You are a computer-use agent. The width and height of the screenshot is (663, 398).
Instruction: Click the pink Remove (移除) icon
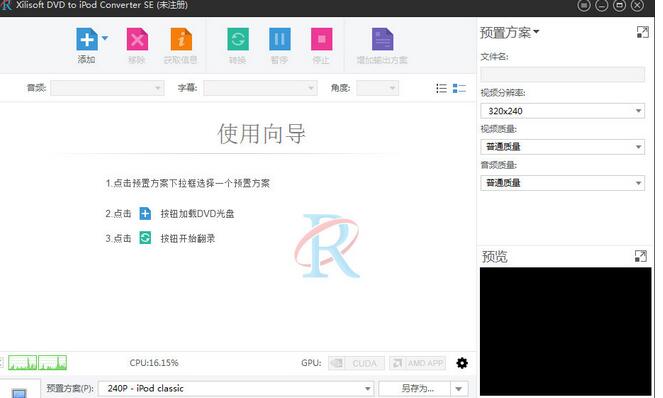[137, 39]
